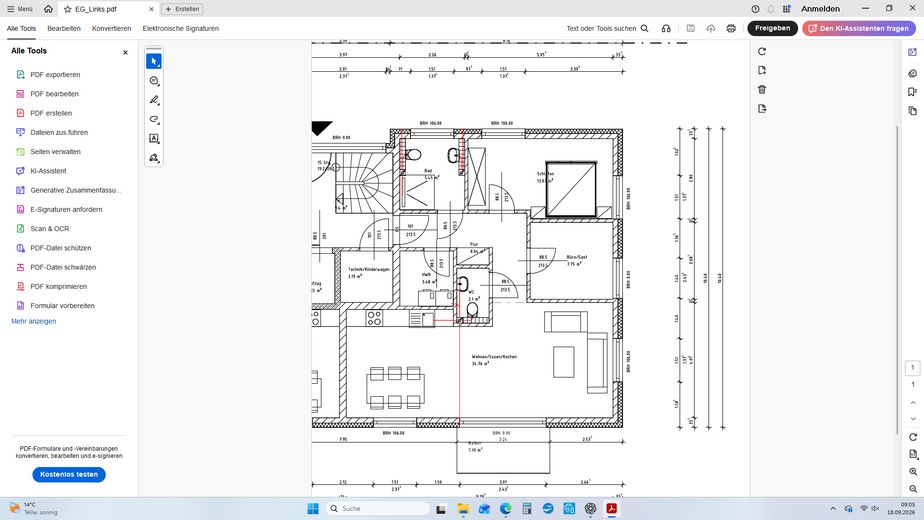Open the help question mark icon
The height and width of the screenshot is (520, 924).
(755, 9)
